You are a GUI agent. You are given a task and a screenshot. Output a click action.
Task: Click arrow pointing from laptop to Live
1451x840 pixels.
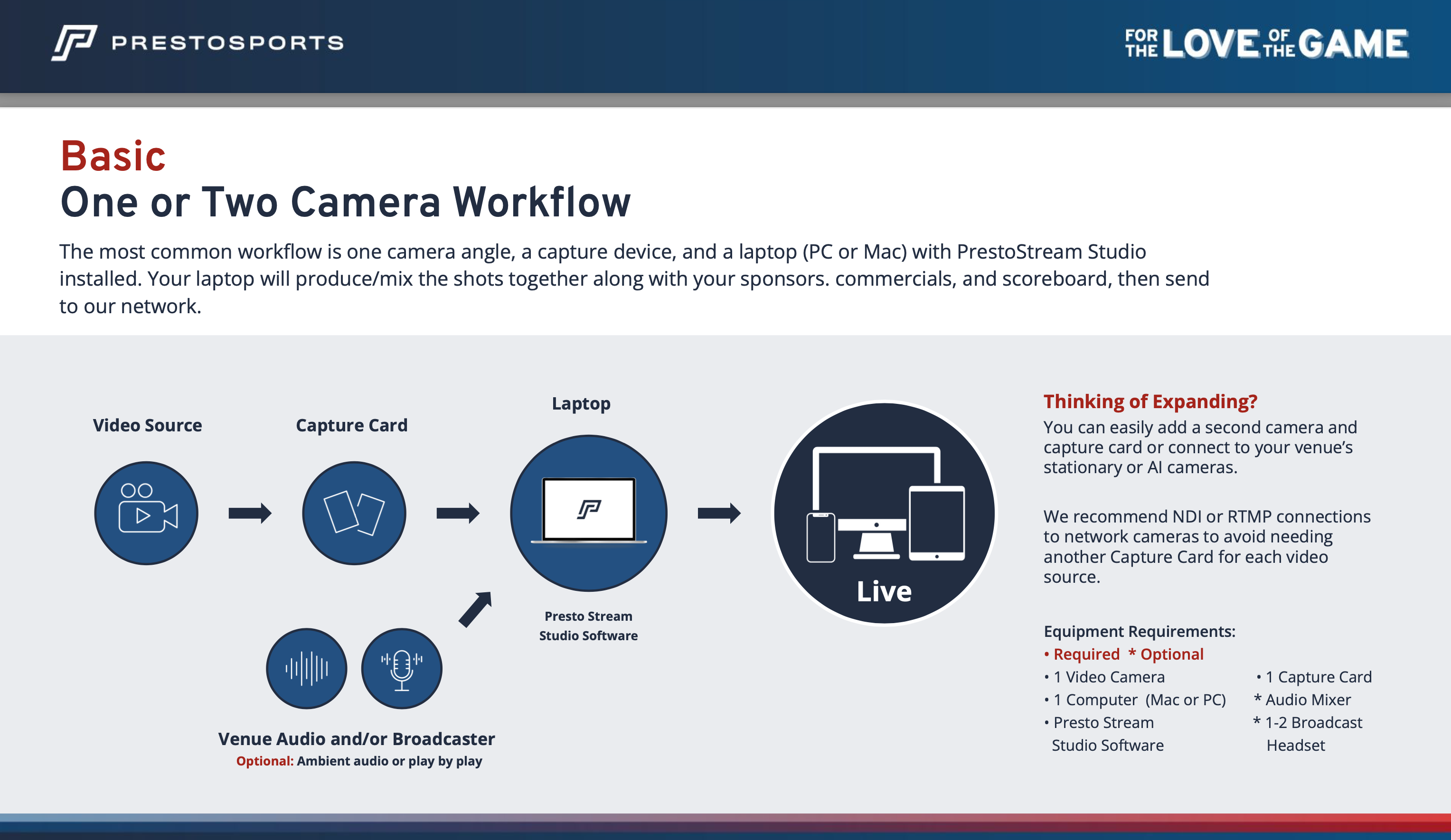pos(719,513)
